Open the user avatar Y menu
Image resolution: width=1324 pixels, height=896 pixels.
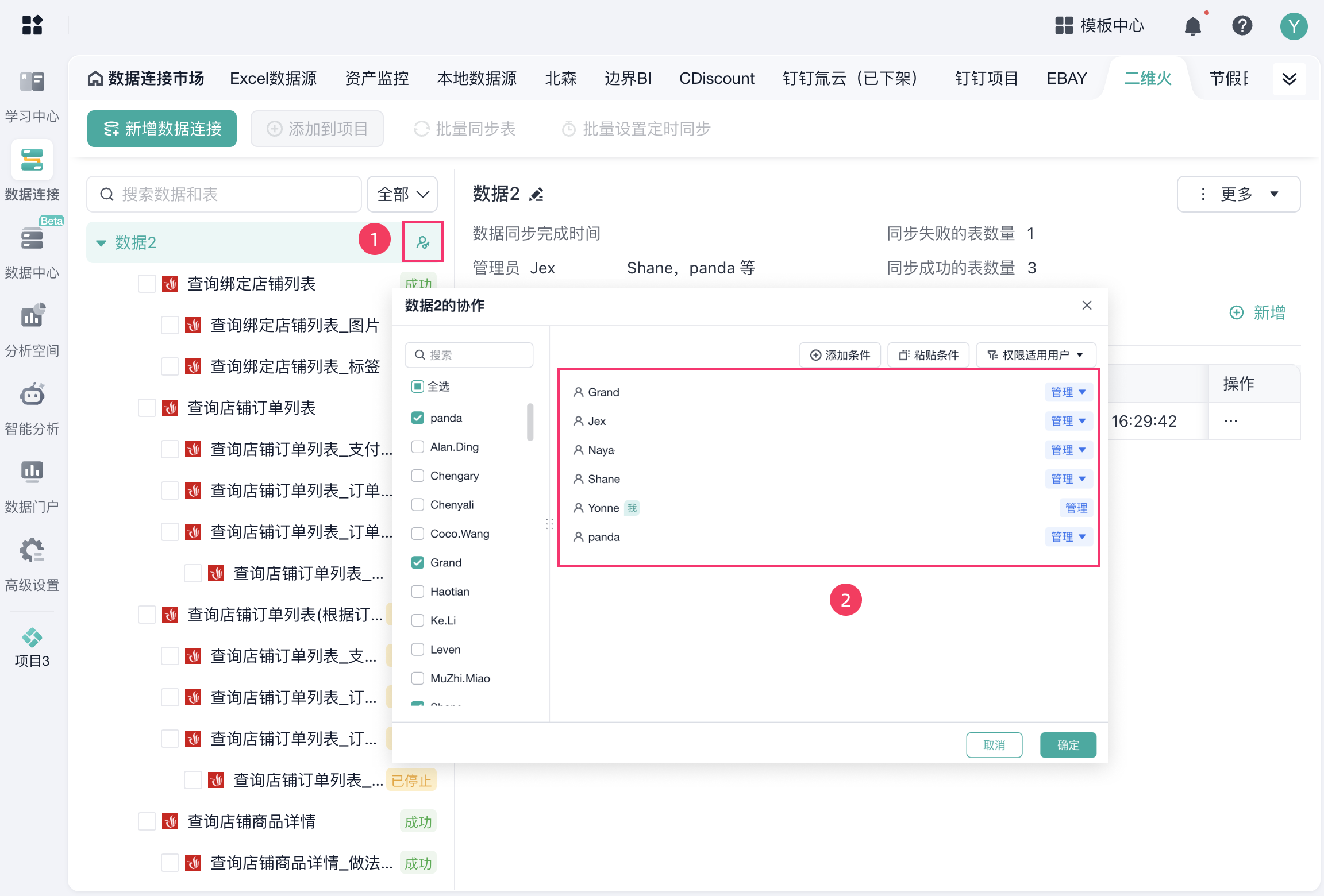tap(1294, 26)
